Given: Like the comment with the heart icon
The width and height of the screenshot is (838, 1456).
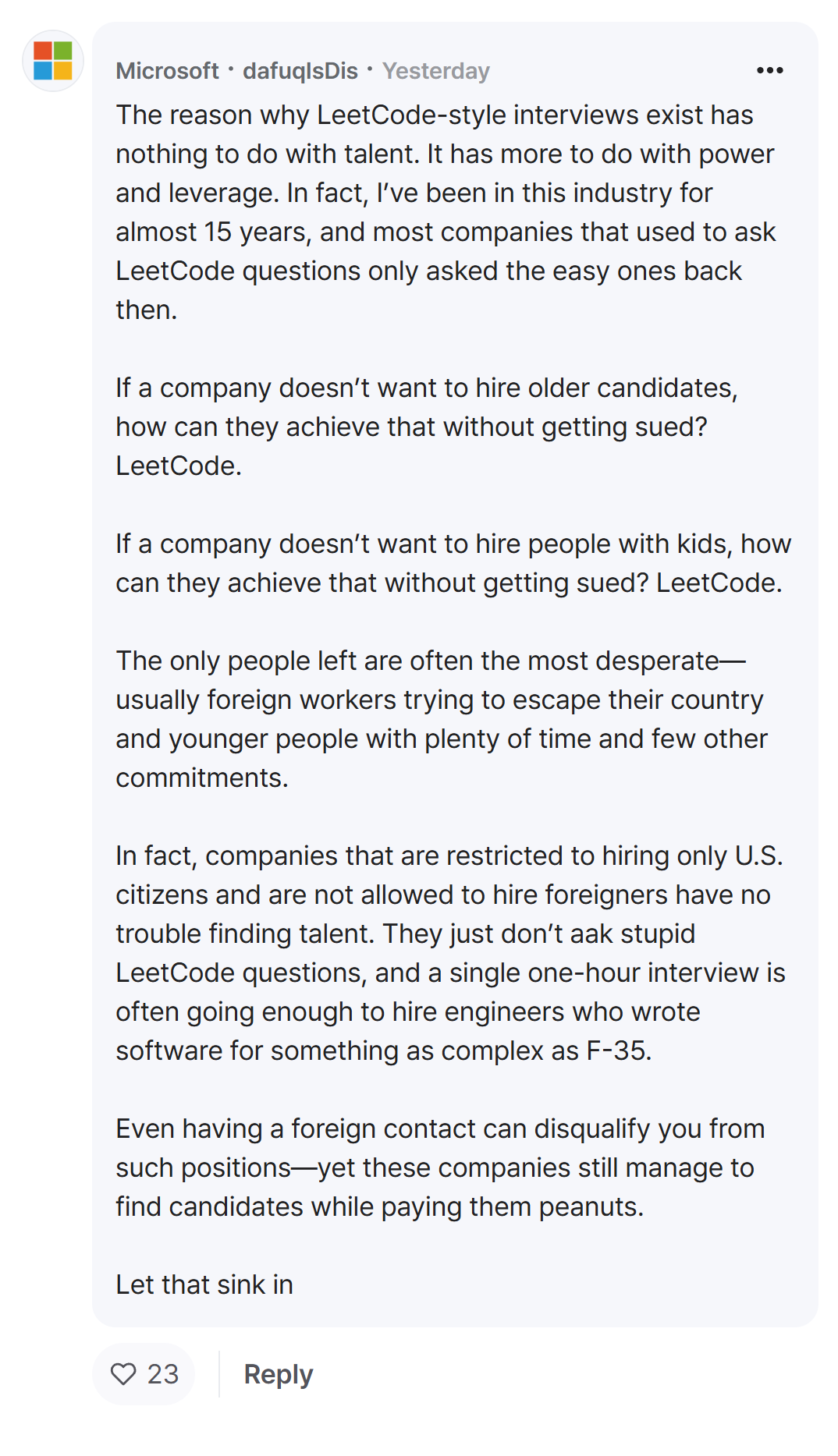Looking at the screenshot, I should 123,1373.
